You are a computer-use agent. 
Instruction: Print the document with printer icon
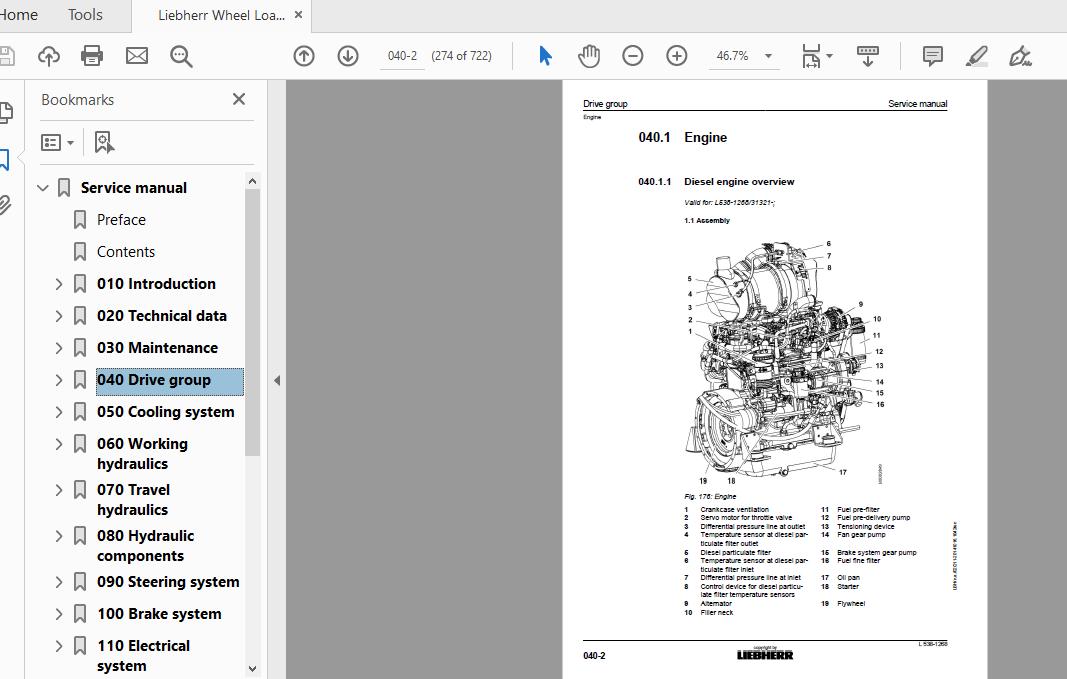tap(92, 56)
